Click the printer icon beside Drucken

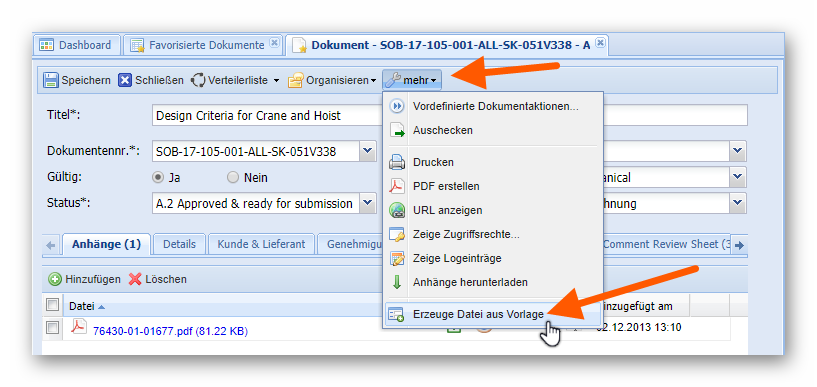tap(397, 163)
